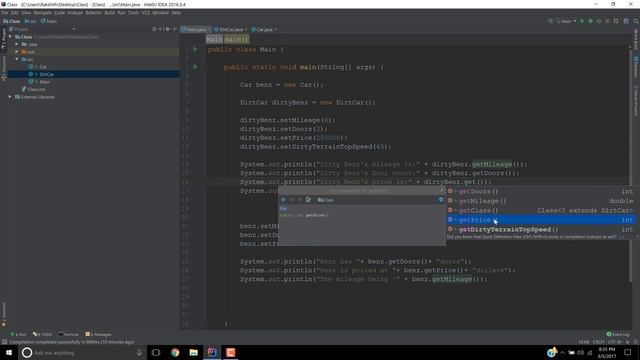Toggle the Ant Build tool window on right
Screen dimensions: 640x360
(636, 39)
